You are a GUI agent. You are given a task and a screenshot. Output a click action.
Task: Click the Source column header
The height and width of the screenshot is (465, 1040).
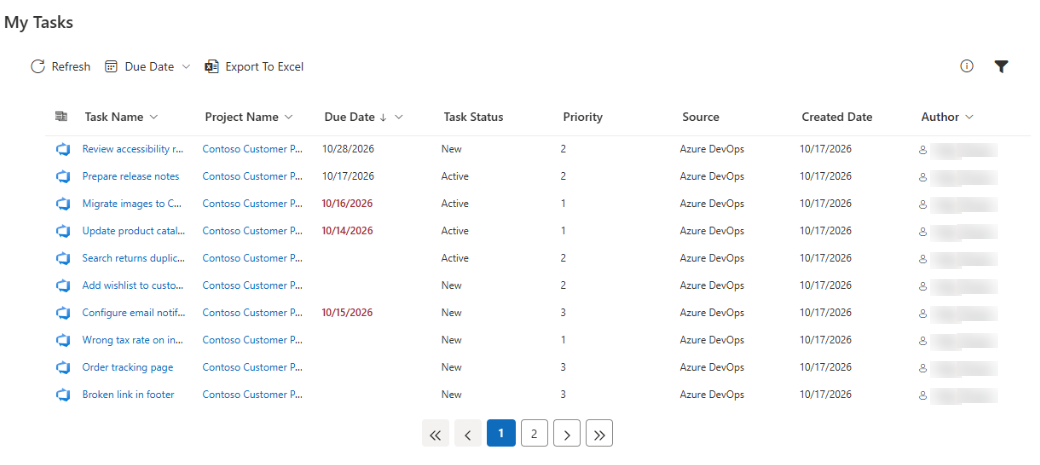coord(700,117)
